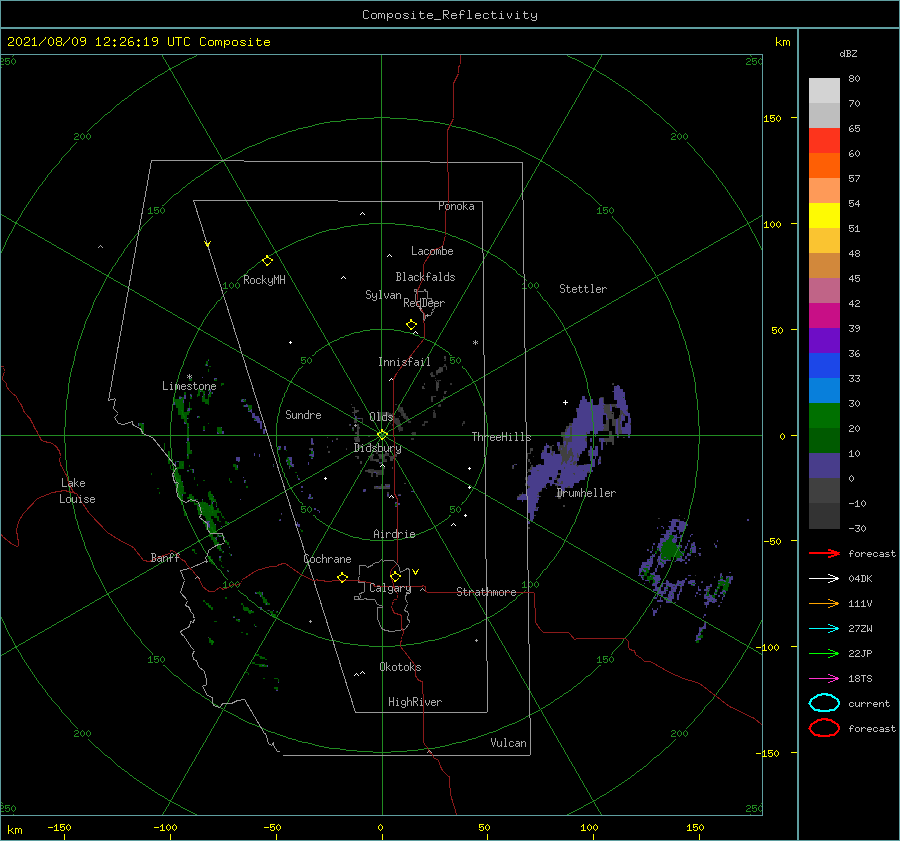The height and width of the screenshot is (841, 900).
Task: Click the Ponoka city label
Action: (x=456, y=206)
